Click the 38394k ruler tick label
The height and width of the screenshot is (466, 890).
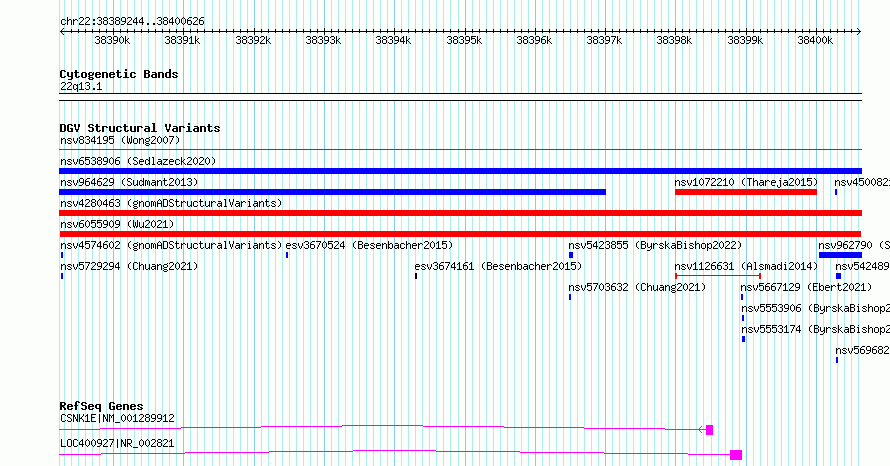[x=393, y=40]
